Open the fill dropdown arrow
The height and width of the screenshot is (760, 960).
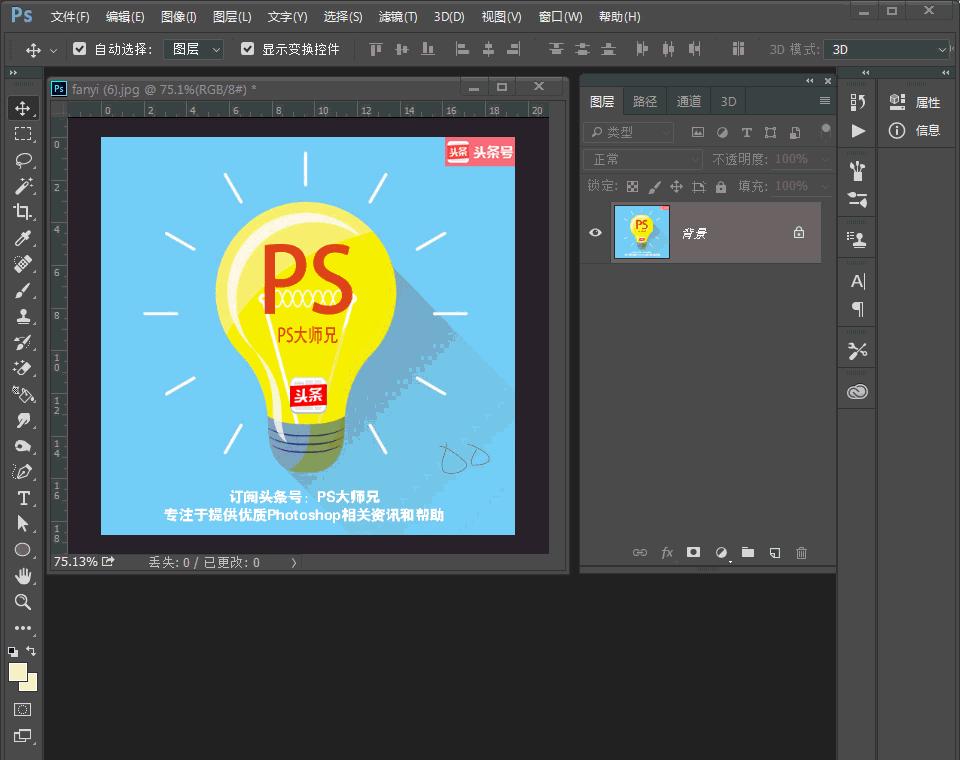coord(825,186)
